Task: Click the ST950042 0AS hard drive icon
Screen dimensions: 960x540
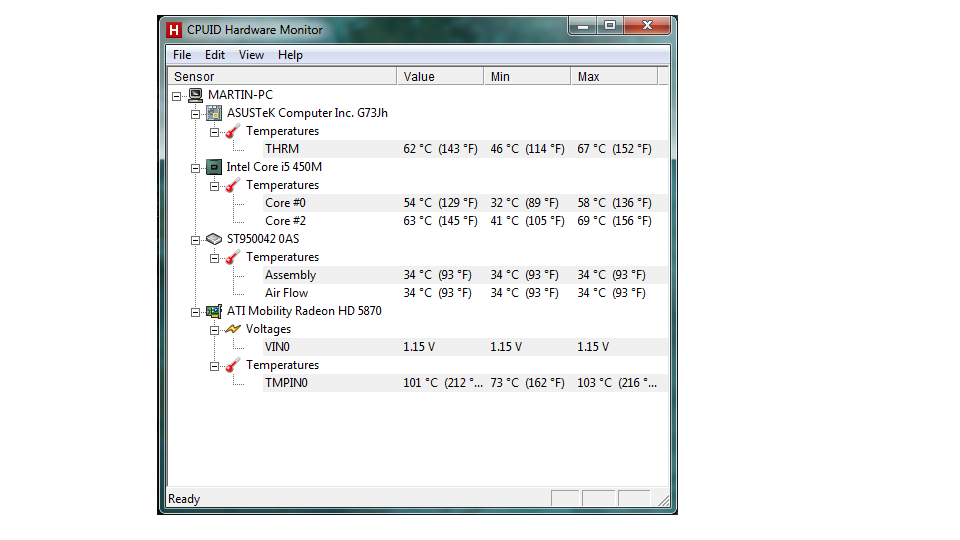Action: coord(214,239)
